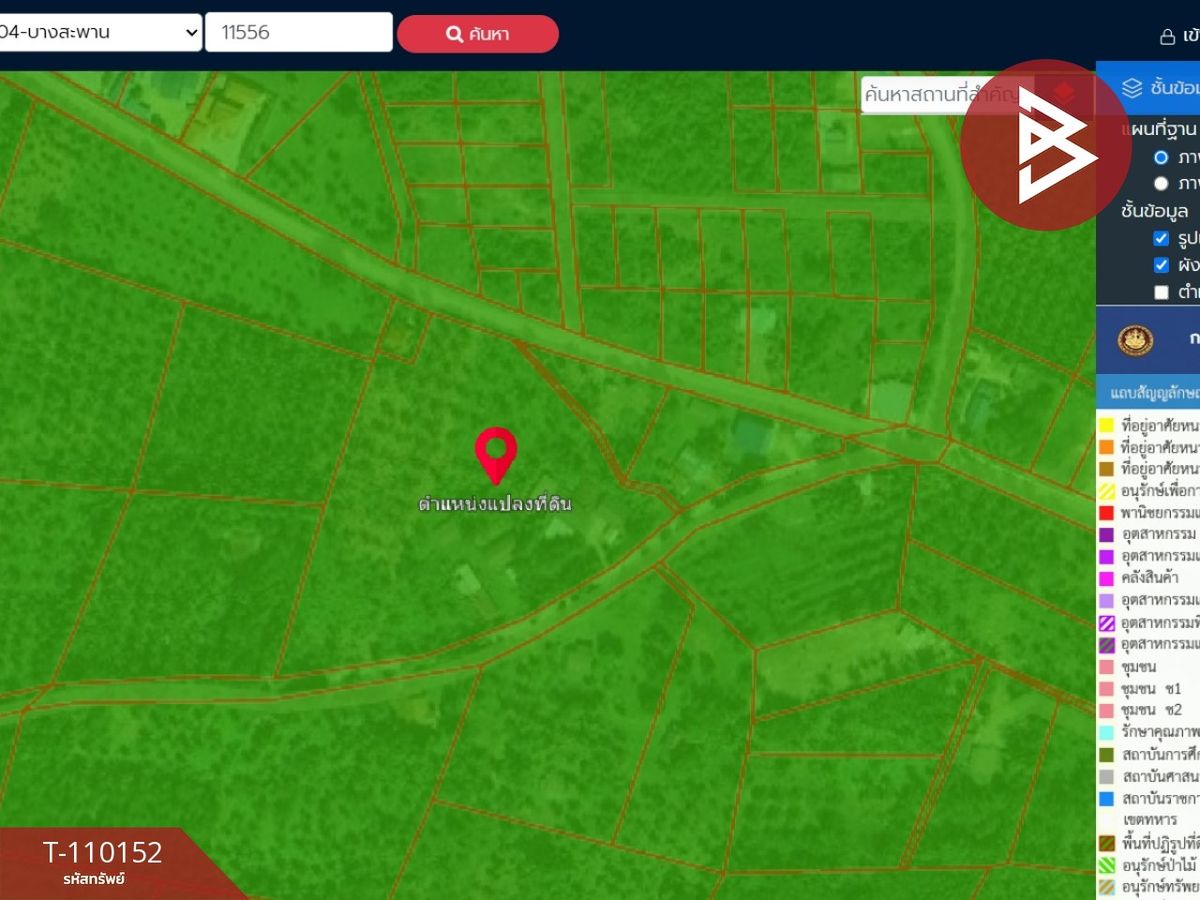Click the government seal emblem logo
The height and width of the screenshot is (900, 1200).
click(x=1135, y=340)
